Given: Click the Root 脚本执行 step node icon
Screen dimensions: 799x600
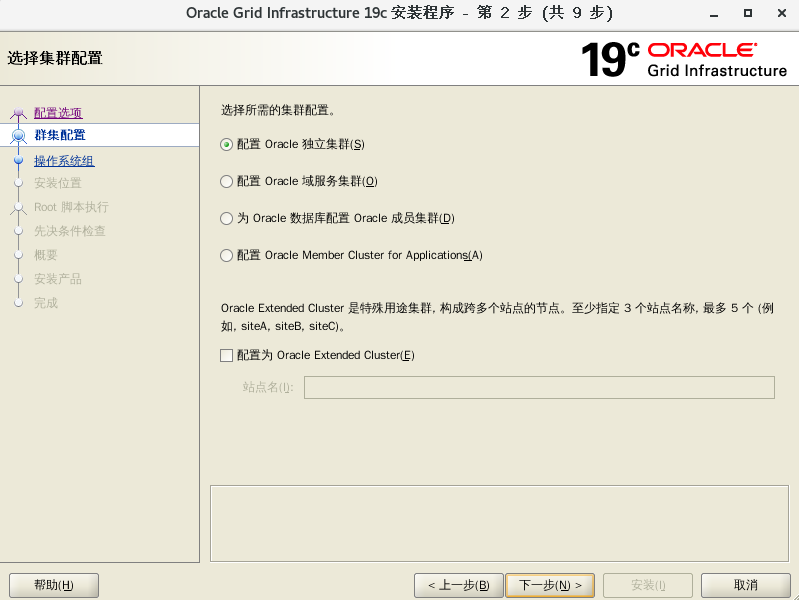Looking at the screenshot, I should 19,207.
